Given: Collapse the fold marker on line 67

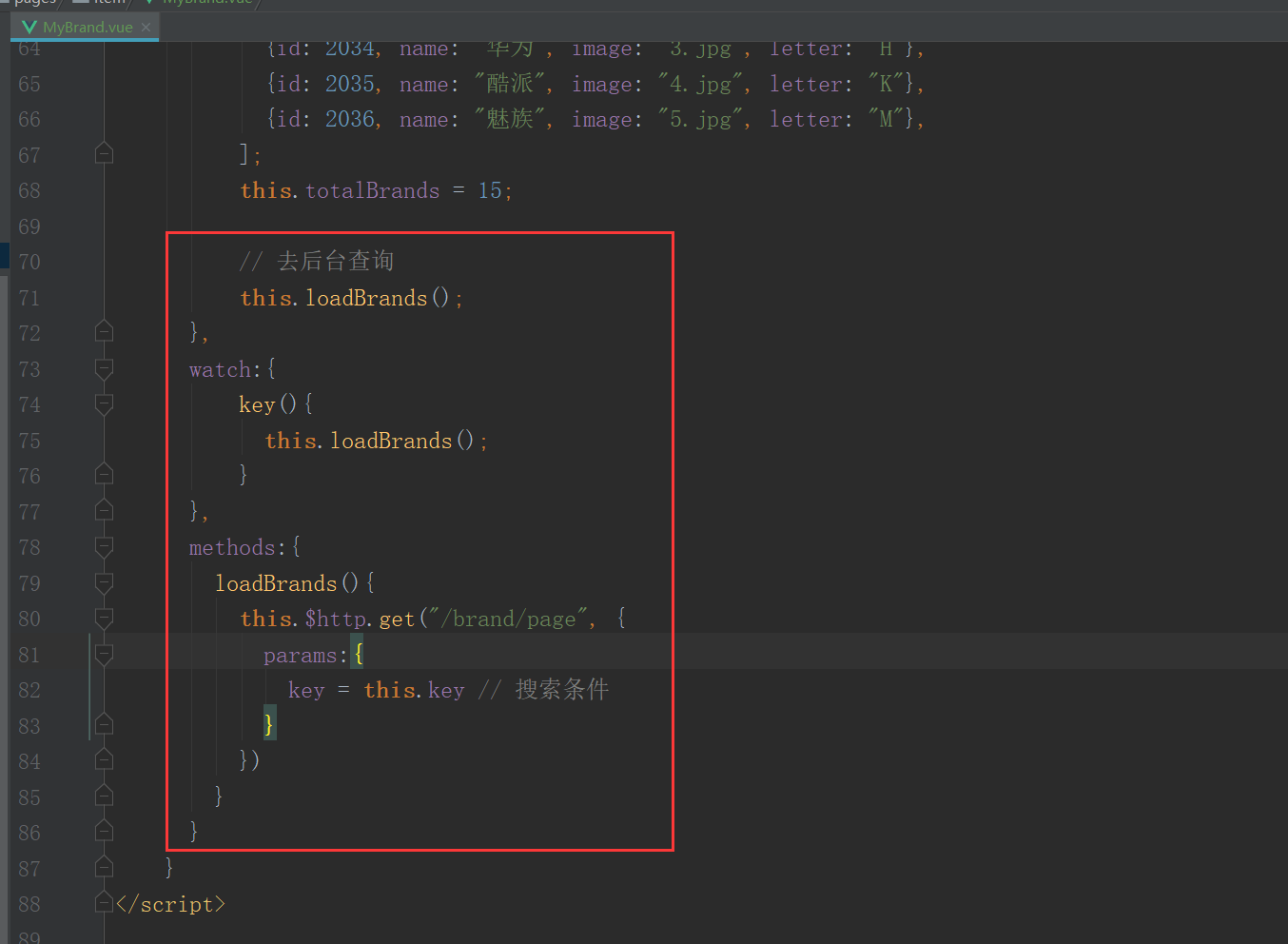Looking at the screenshot, I should (105, 153).
